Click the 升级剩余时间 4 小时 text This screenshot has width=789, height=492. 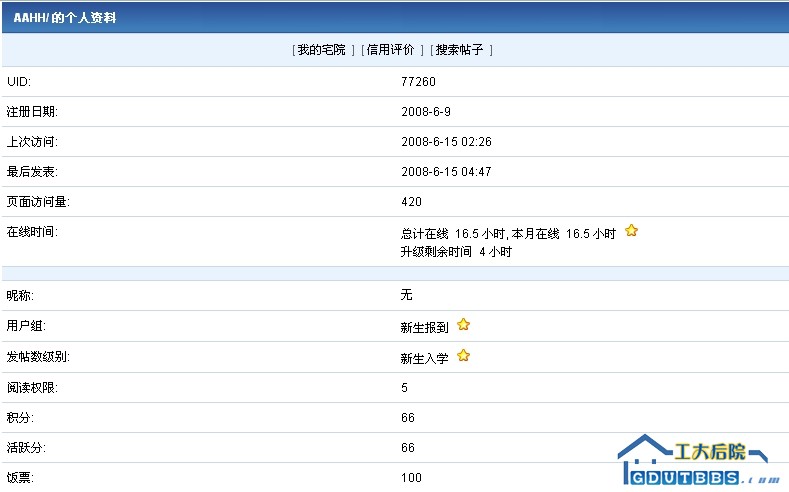coord(456,252)
